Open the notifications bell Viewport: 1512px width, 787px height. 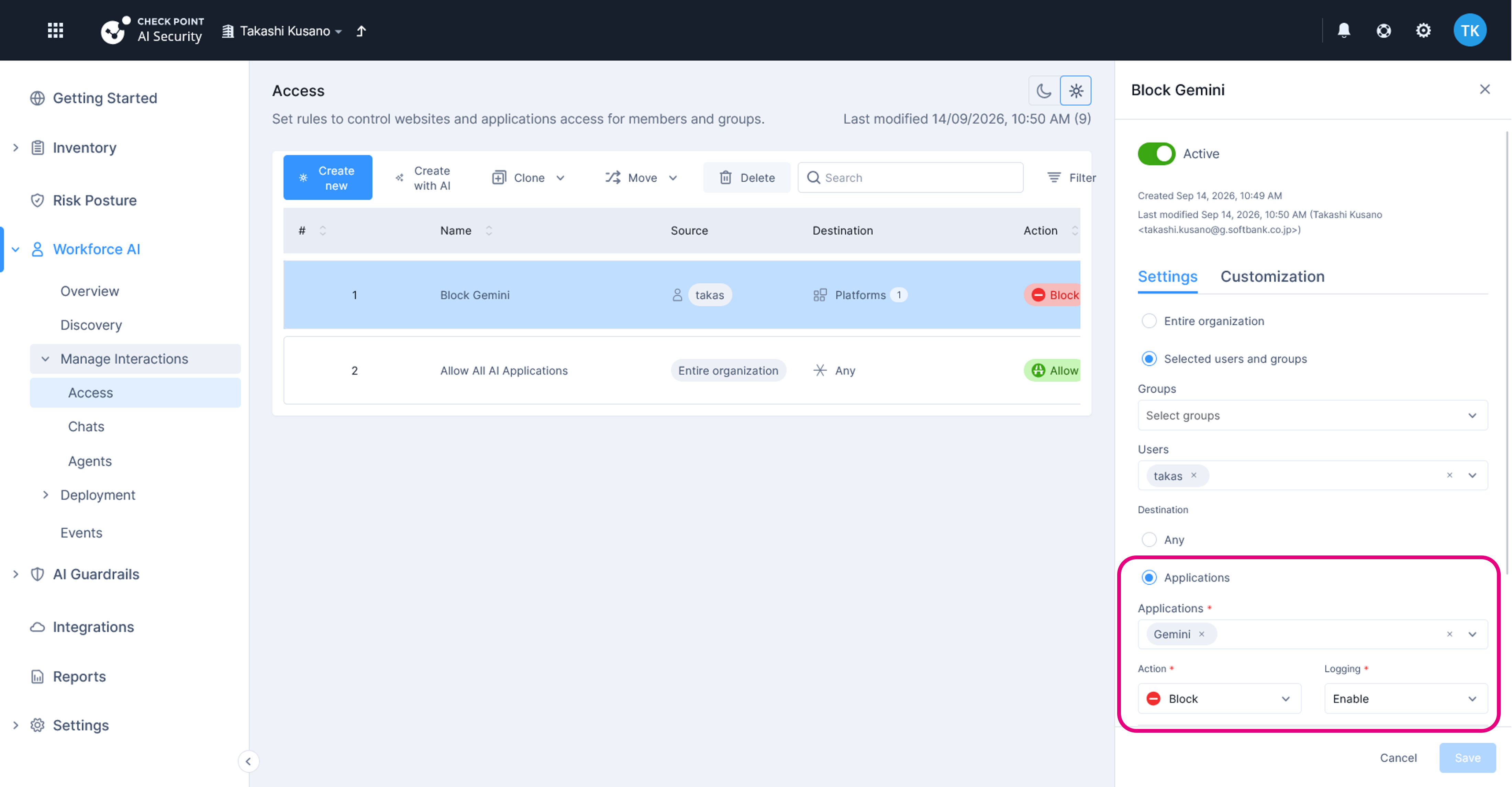pyautogui.click(x=1344, y=31)
